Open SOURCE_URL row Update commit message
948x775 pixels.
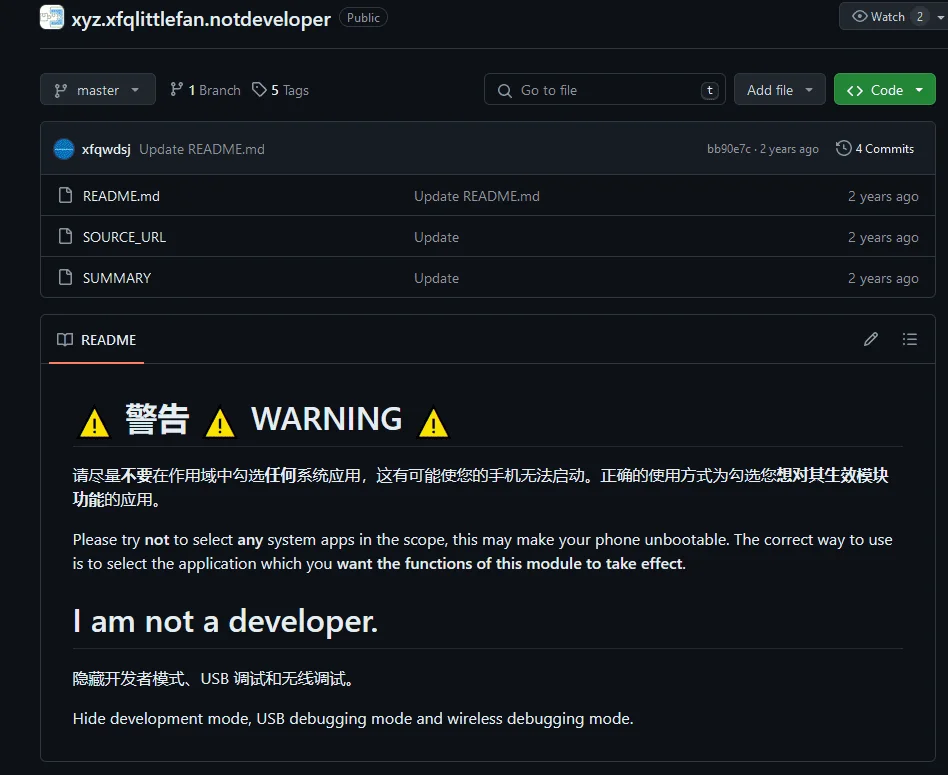(x=436, y=237)
